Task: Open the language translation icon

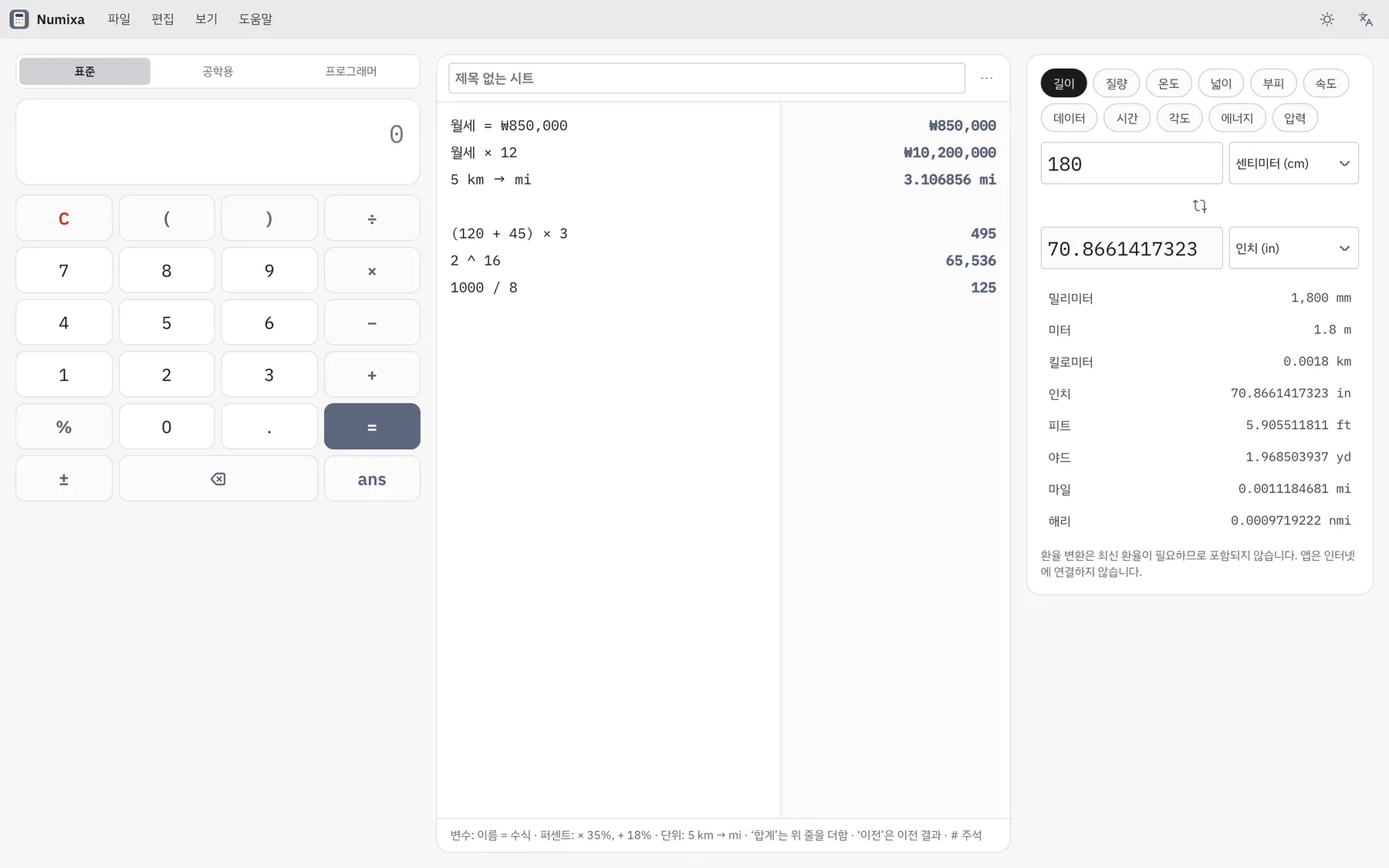Action: click(1365, 19)
